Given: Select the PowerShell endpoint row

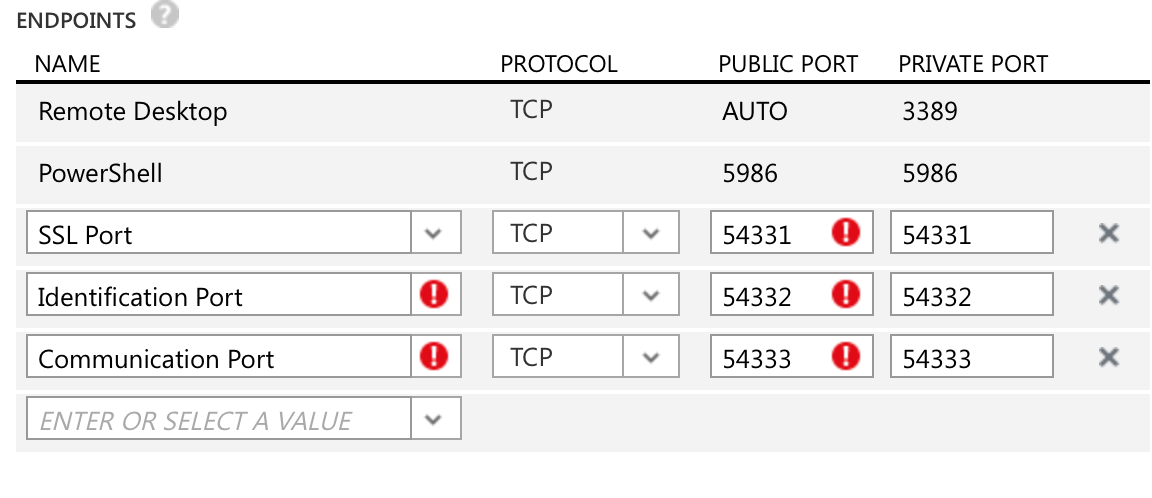Looking at the screenshot, I should pyautogui.click(x=583, y=174).
